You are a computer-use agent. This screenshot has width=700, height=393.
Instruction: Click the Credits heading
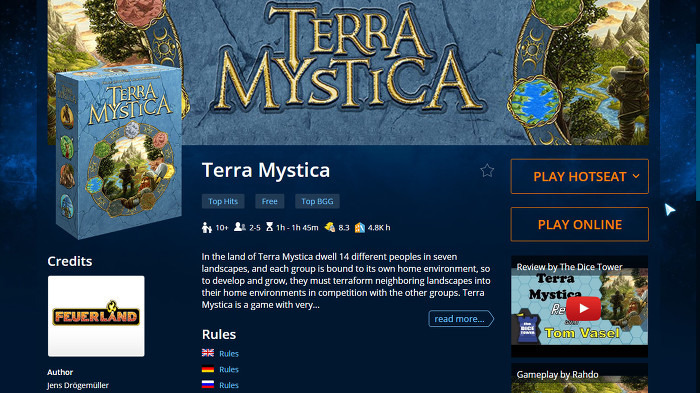pyautogui.click(x=70, y=261)
